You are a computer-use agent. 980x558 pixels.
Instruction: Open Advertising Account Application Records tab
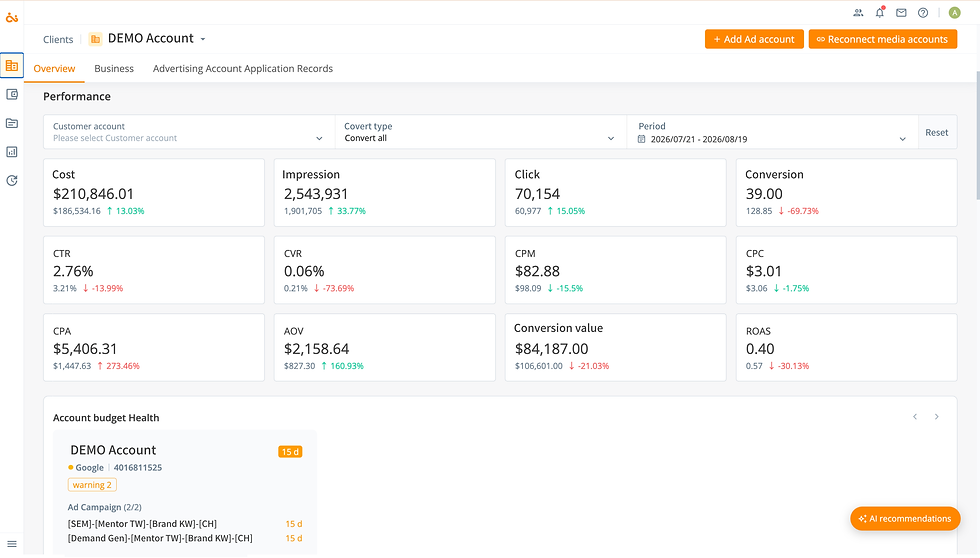tap(242, 69)
